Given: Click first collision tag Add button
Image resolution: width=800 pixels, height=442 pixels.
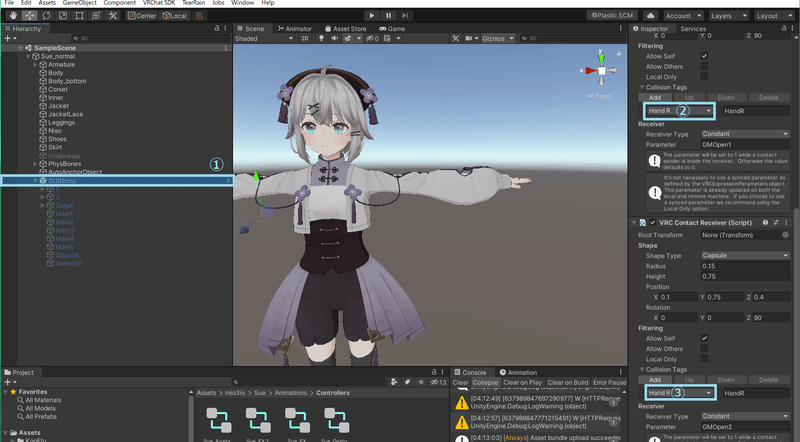Looking at the screenshot, I should pos(655,97).
